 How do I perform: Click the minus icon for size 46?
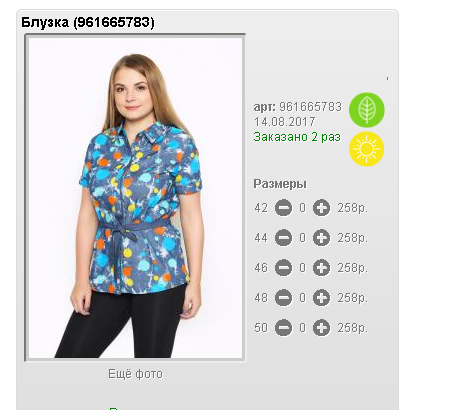(x=283, y=268)
